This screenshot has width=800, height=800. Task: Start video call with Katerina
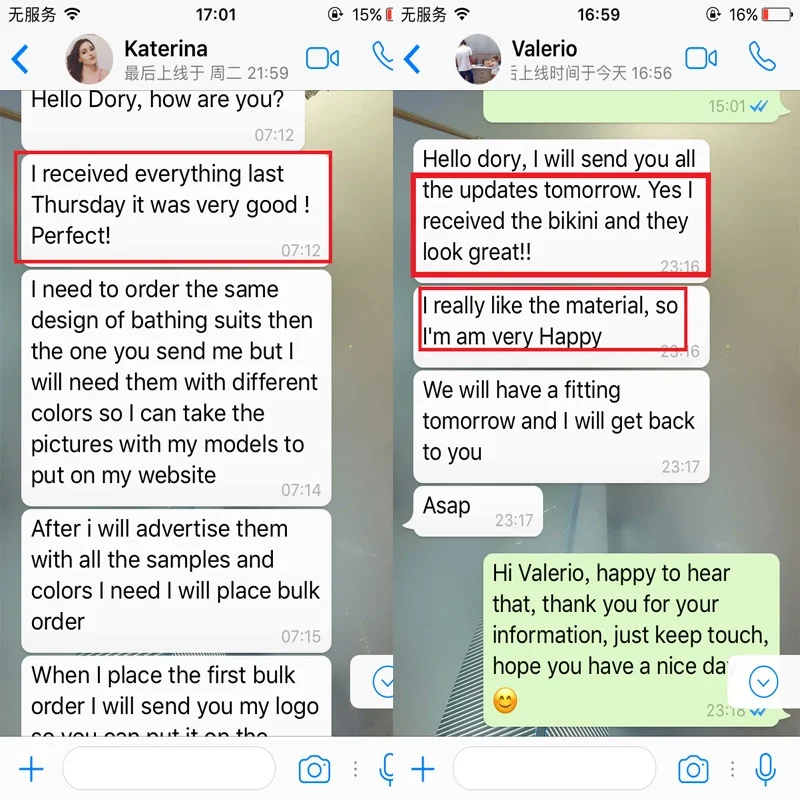pos(322,58)
